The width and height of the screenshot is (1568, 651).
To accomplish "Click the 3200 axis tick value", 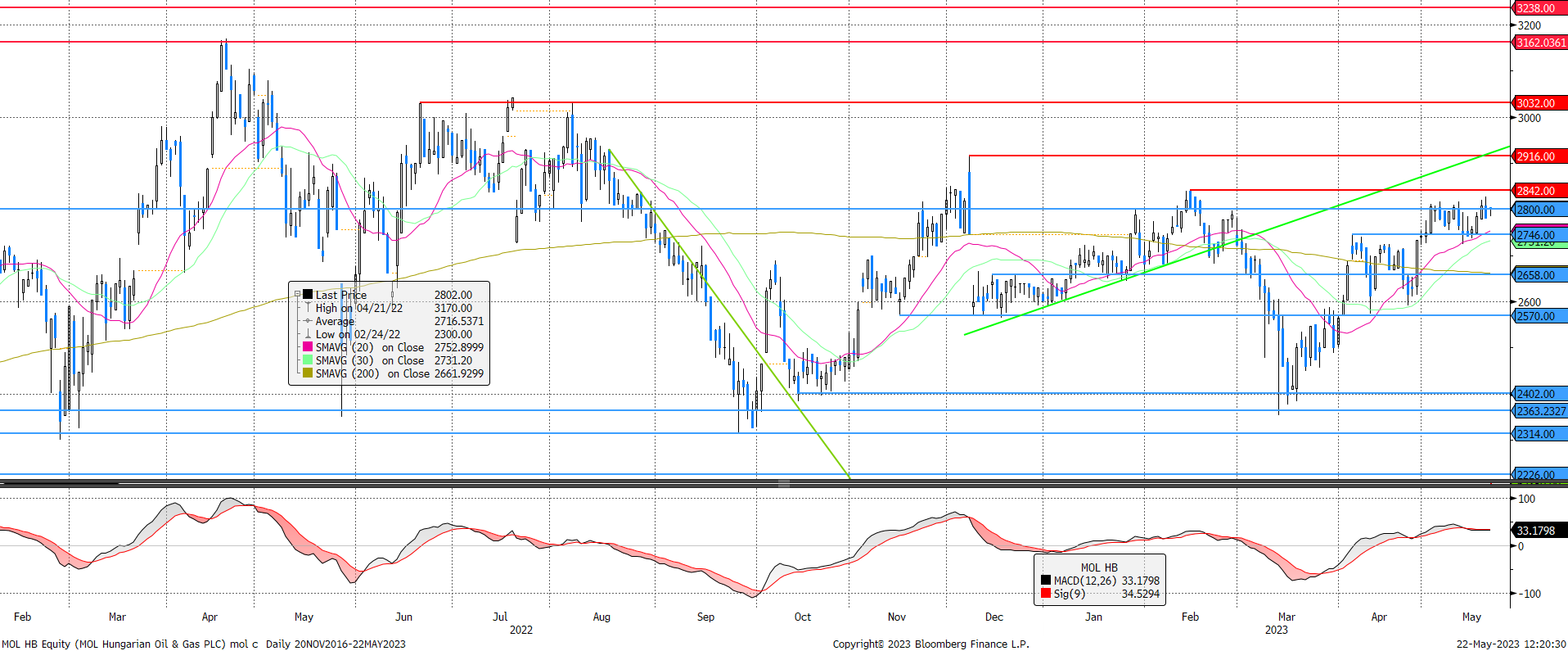I will (1529, 25).
